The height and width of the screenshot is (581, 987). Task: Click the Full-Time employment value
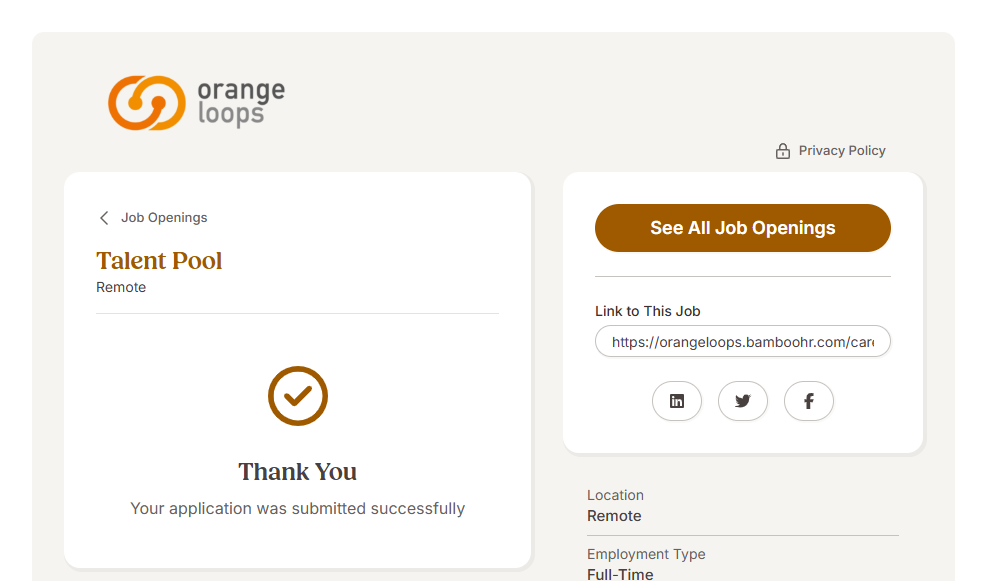620,574
